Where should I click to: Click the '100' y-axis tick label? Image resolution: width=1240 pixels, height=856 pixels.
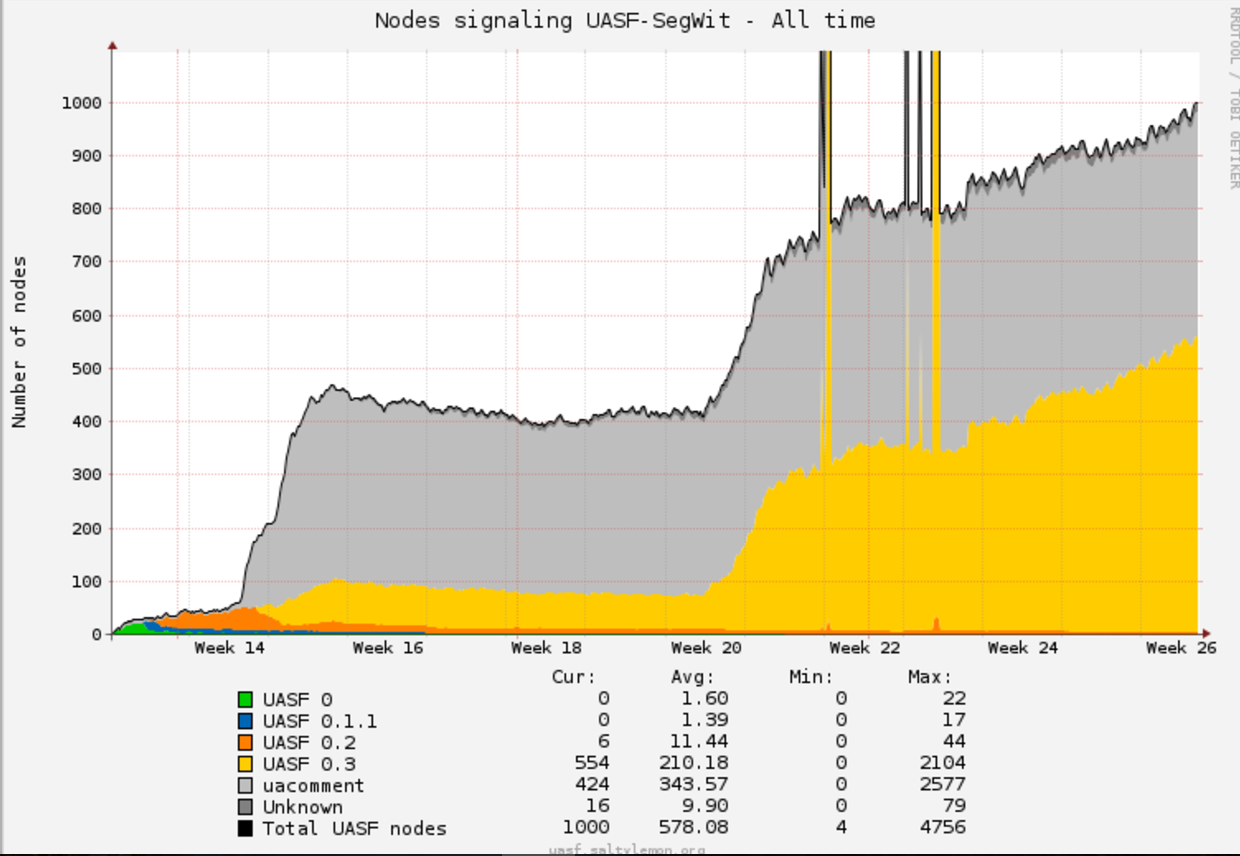[86, 582]
